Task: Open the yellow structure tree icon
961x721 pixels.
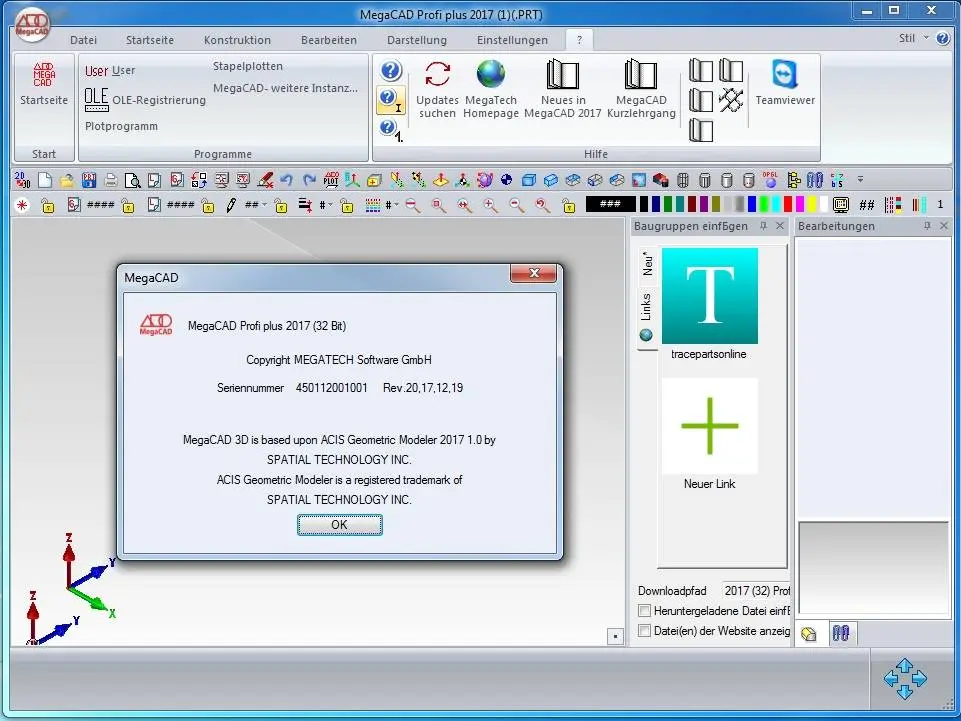Action: tap(794, 180)
